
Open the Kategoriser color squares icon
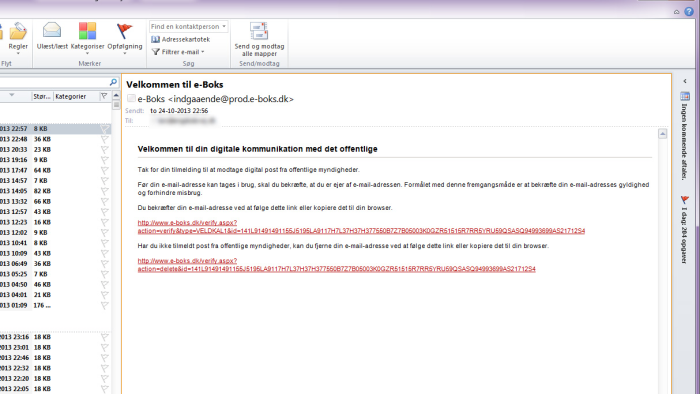tap(88, 31)
